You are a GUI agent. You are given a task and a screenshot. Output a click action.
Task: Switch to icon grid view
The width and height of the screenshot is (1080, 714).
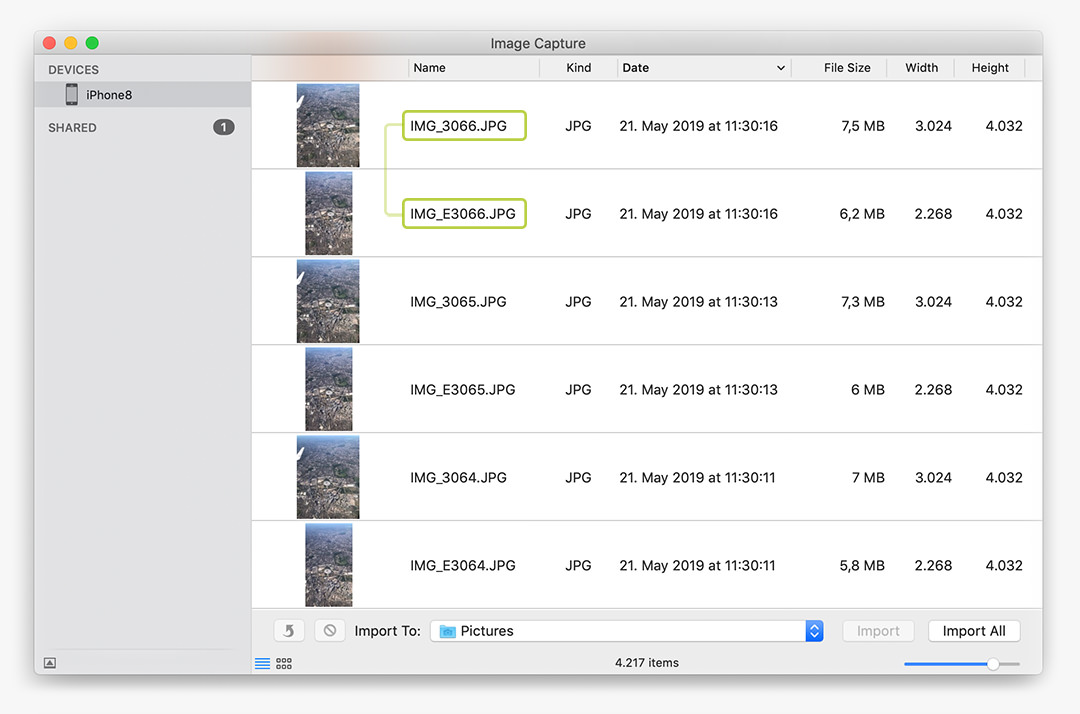click(284, 663)
